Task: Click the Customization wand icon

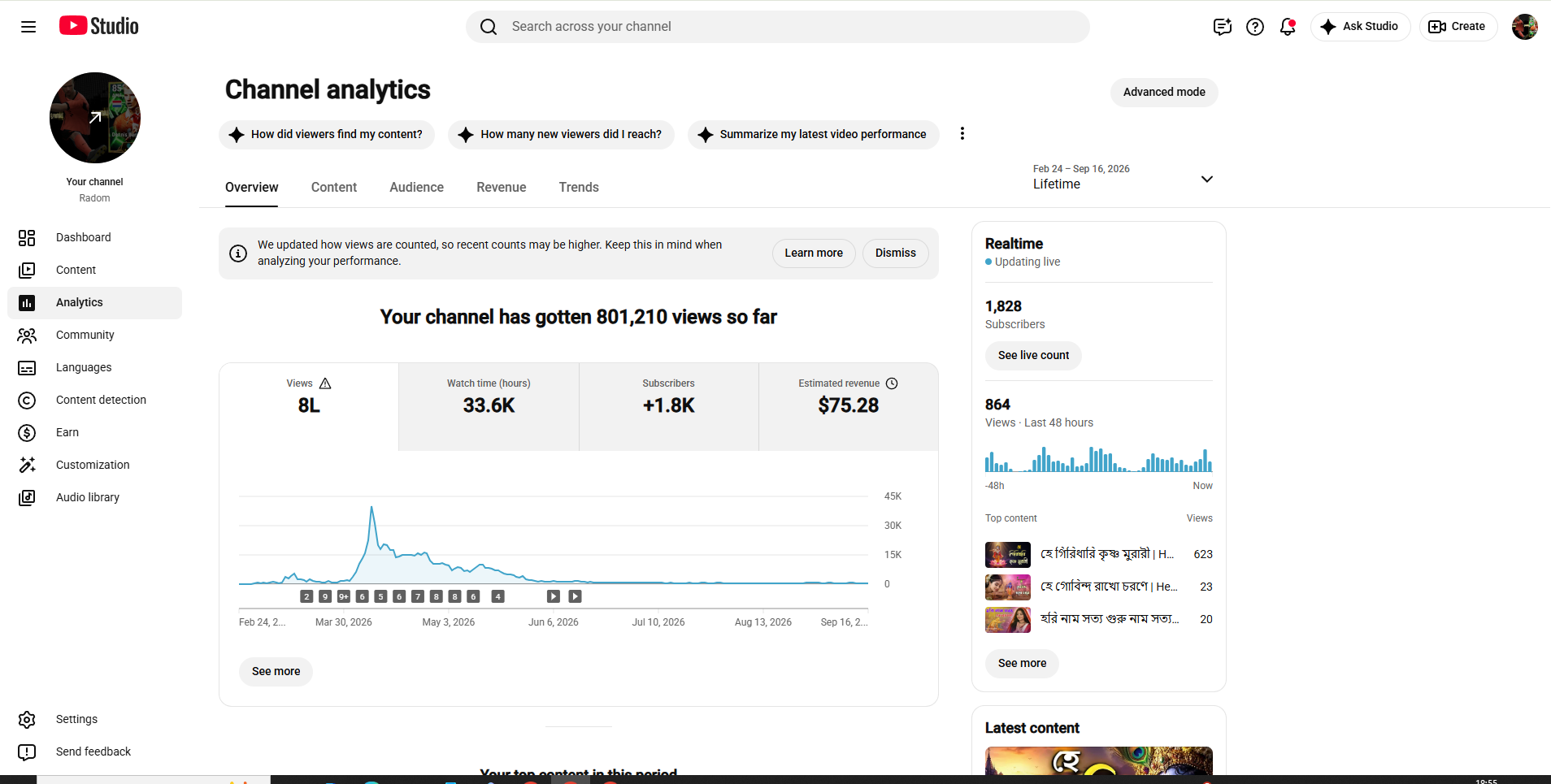Action: point(27,465)
